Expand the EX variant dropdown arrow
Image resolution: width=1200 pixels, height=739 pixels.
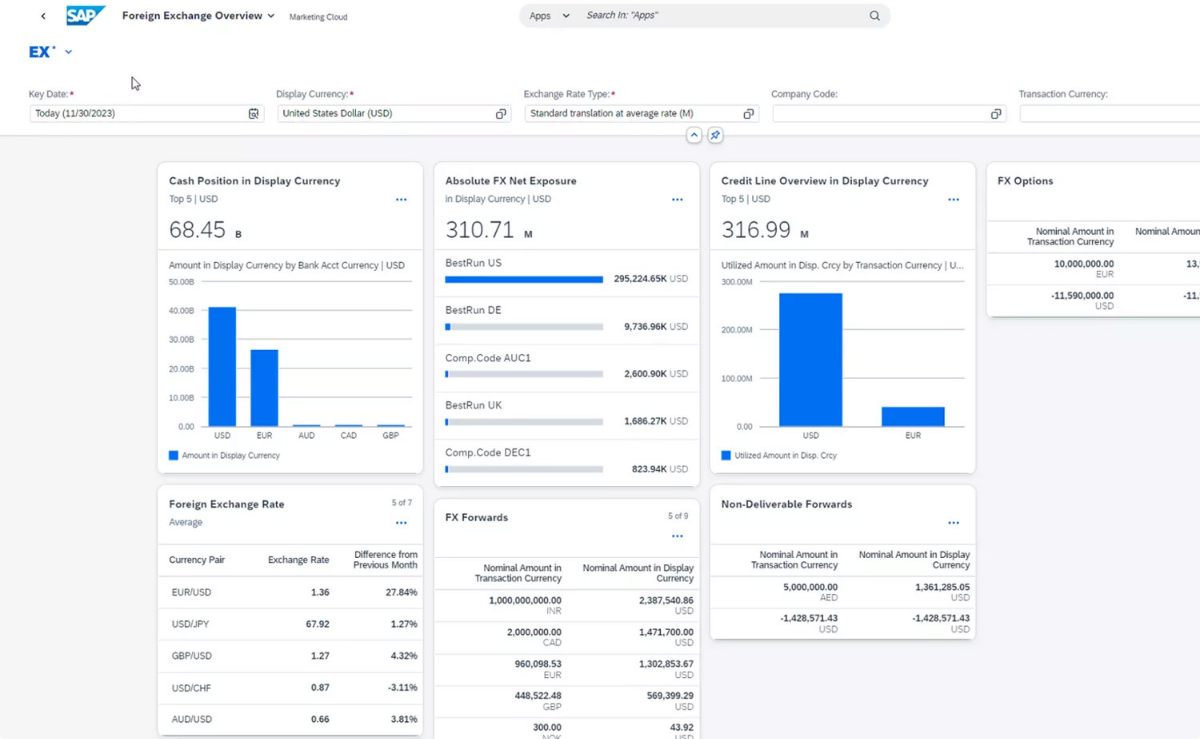[x=69, y=52]
